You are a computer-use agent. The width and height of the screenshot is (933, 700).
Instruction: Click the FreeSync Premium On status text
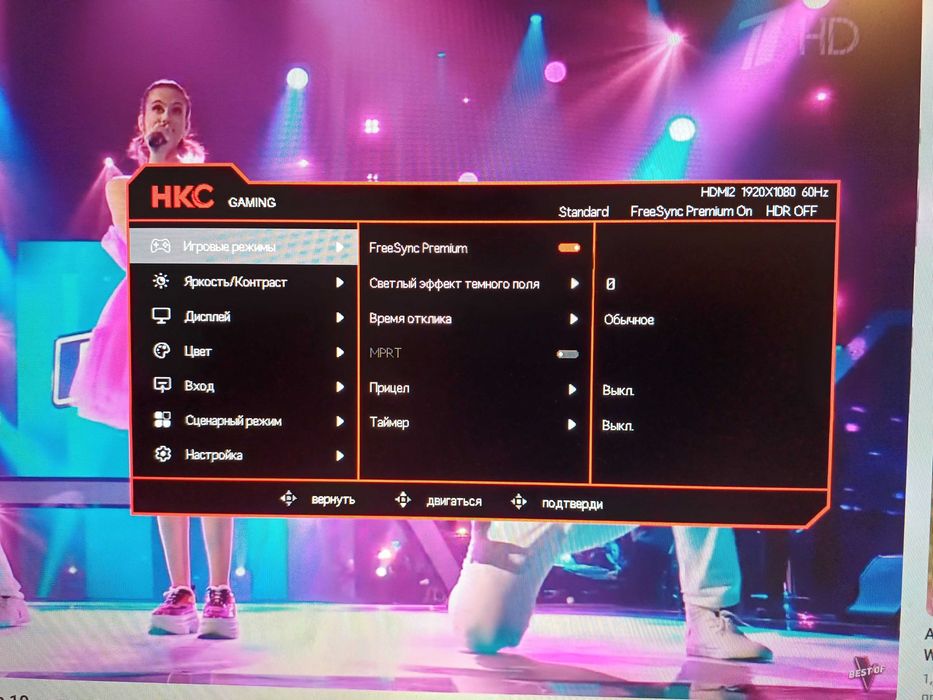691,211
